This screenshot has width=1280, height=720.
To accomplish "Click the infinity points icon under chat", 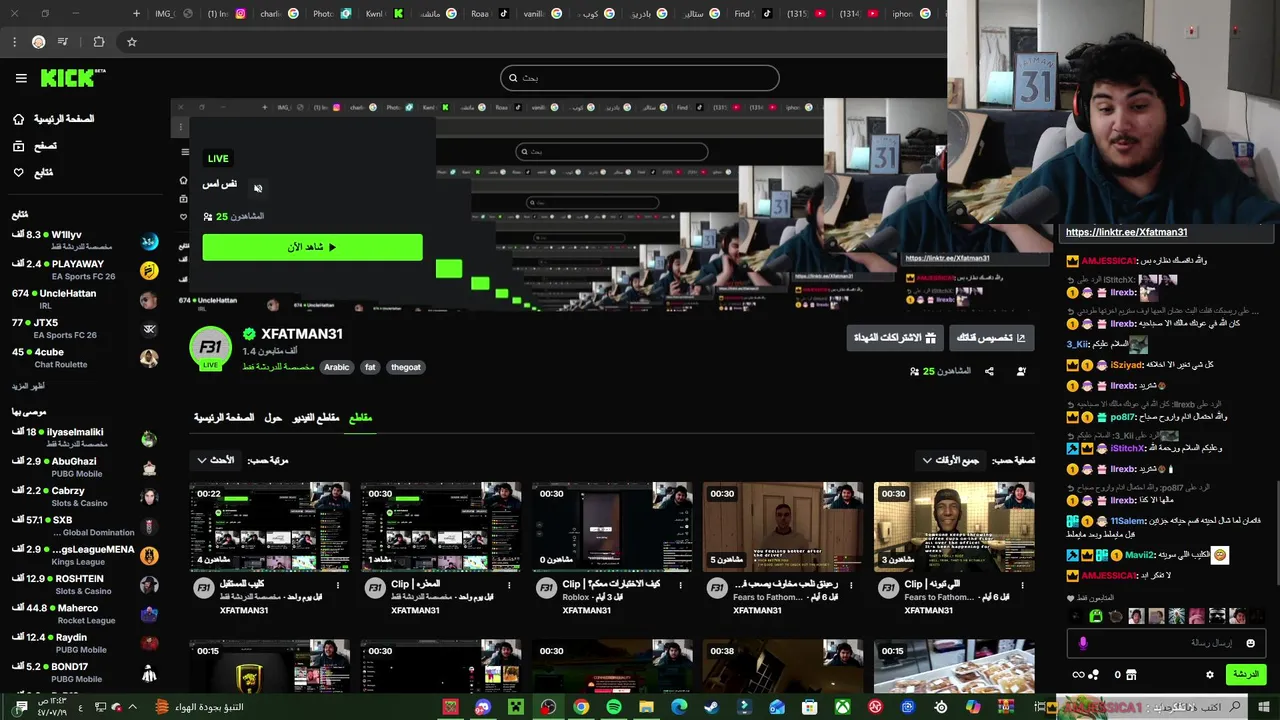I will [1078, 675].
